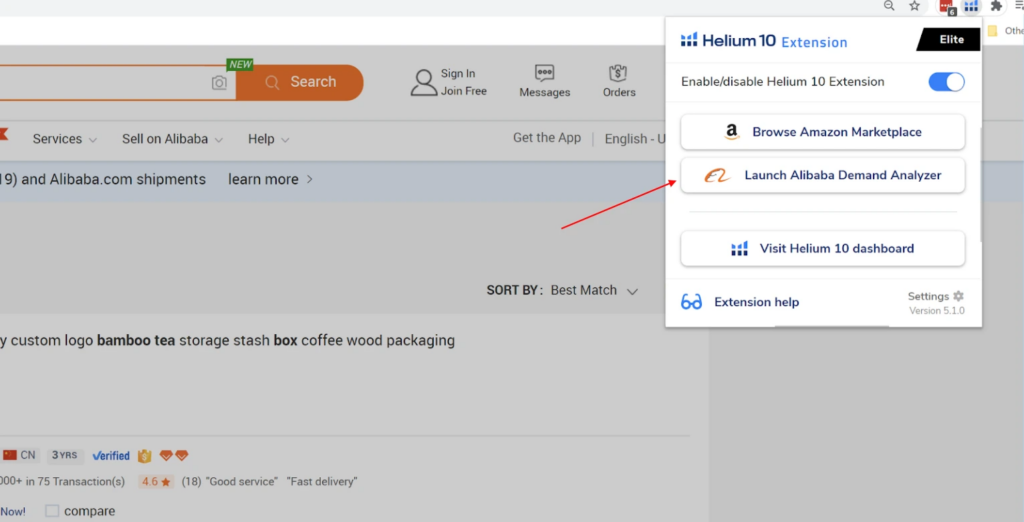
Task: Click the user profile icon
Action: pos(424,82)
